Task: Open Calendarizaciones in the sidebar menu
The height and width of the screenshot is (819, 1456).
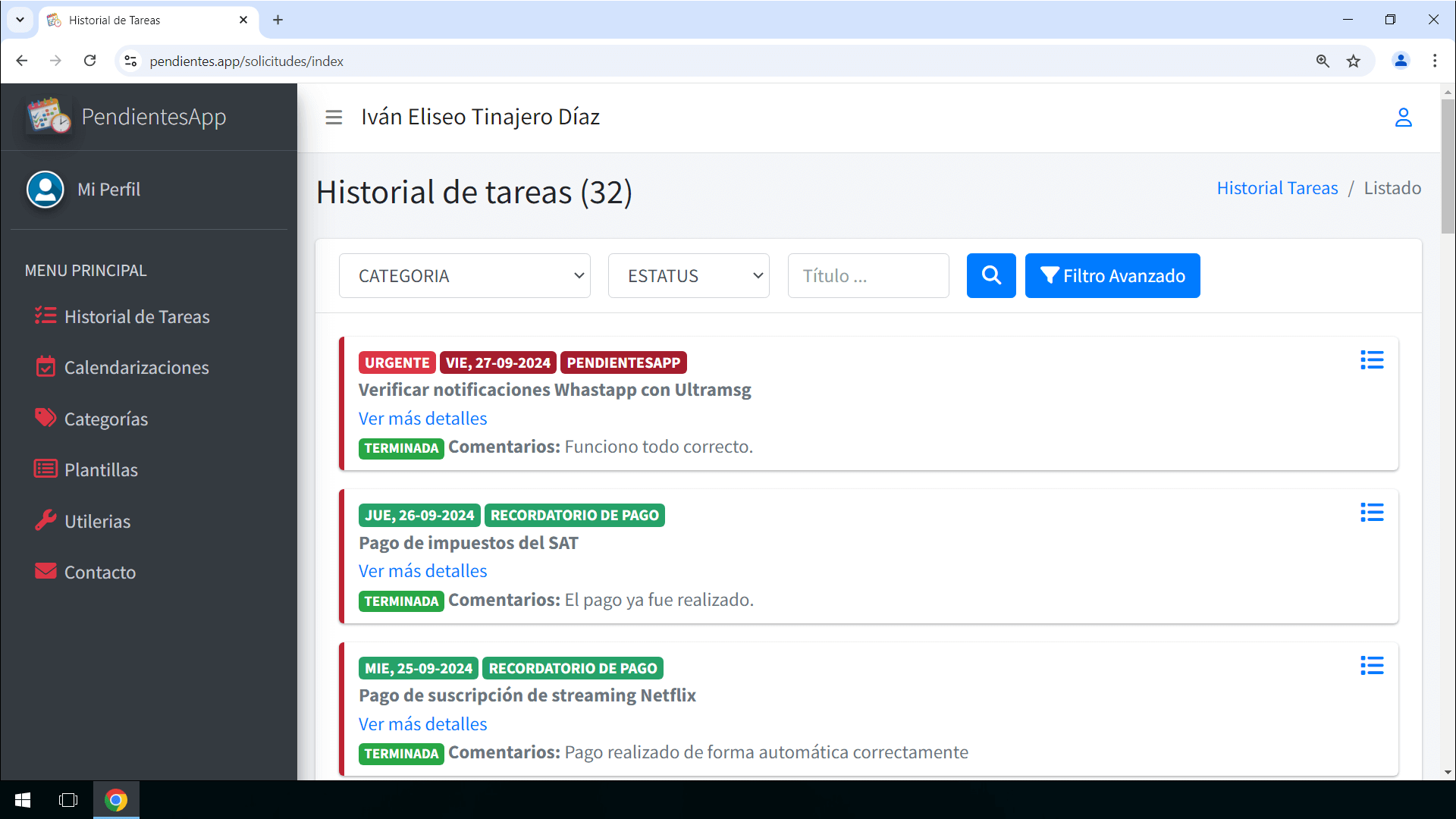Action: click(x=136, y=368)
